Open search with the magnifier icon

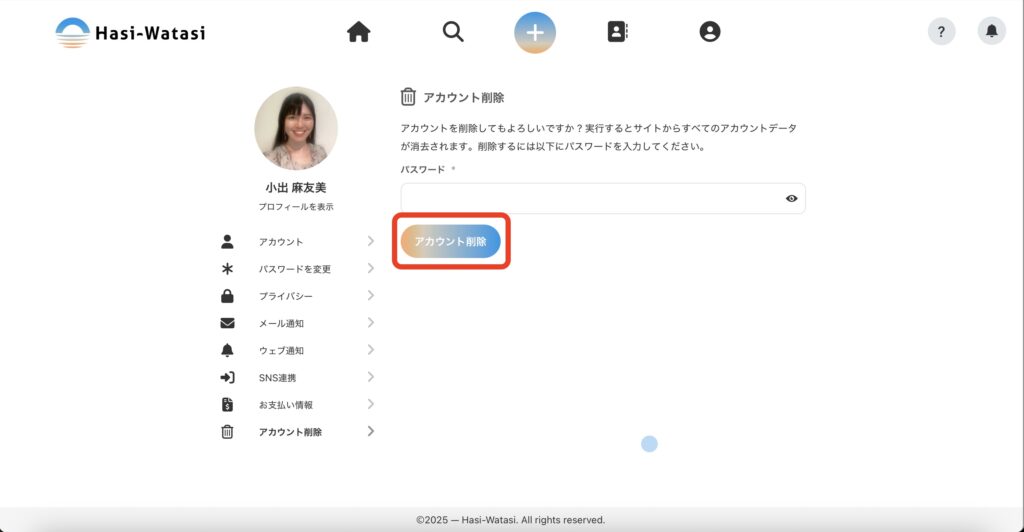[x=453, y=31]
